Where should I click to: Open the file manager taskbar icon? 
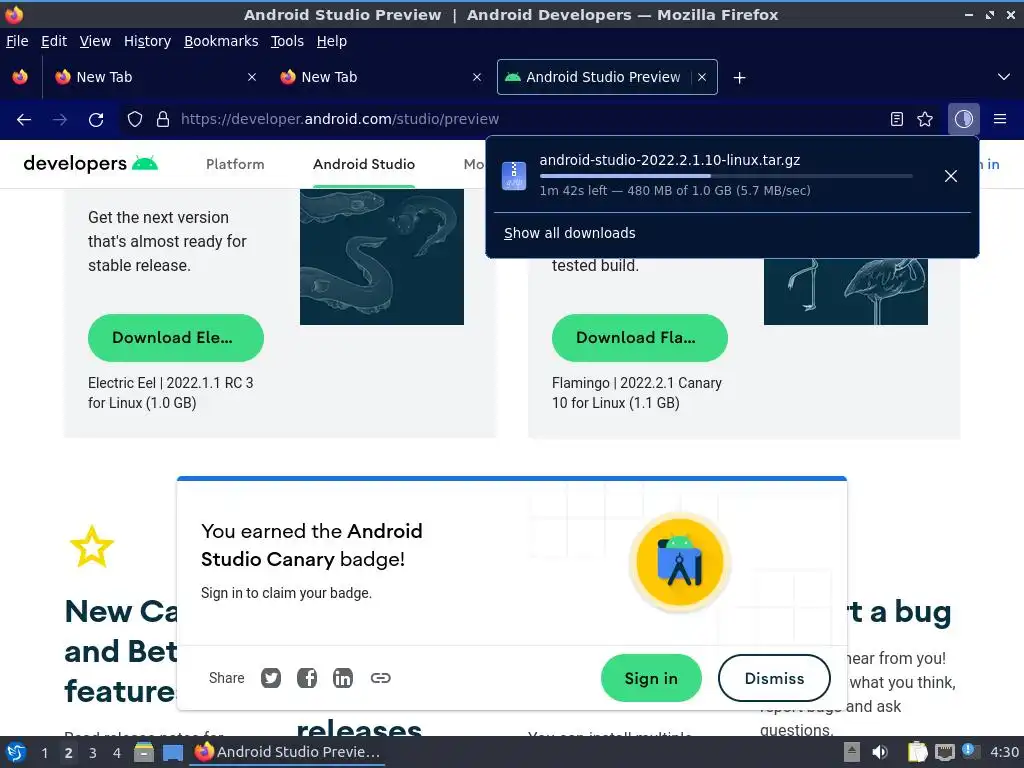click(144, 752)
